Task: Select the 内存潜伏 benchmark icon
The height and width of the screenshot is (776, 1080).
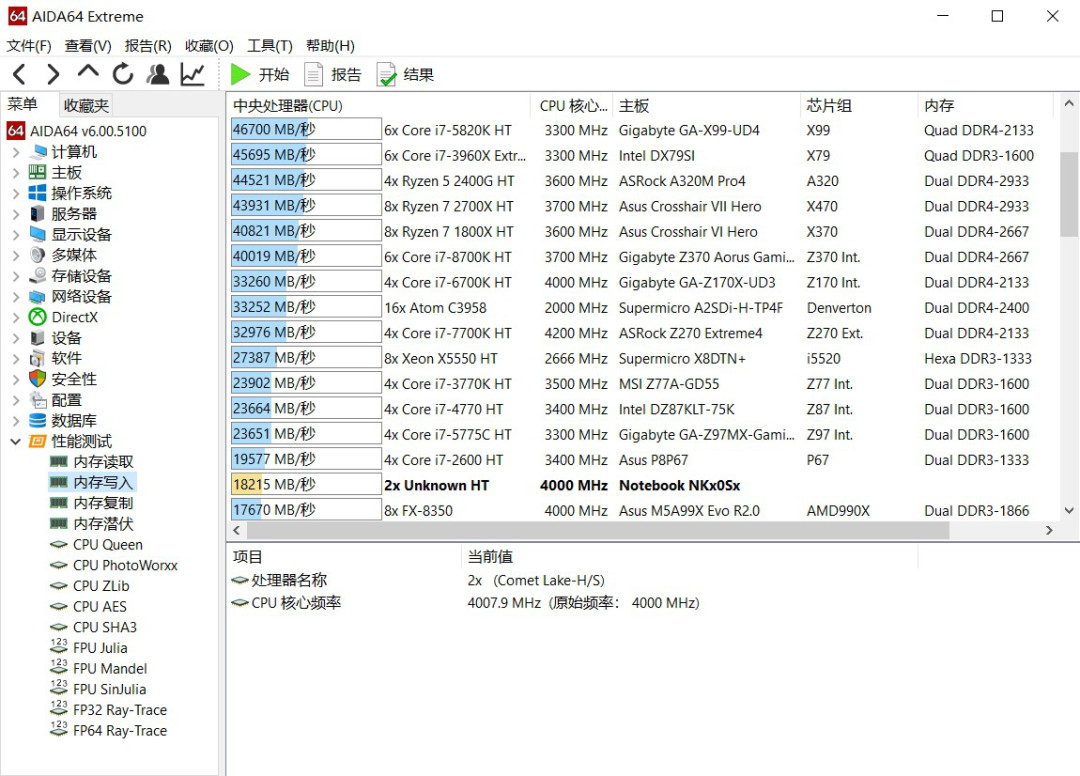Action: [x=59, y=523]
